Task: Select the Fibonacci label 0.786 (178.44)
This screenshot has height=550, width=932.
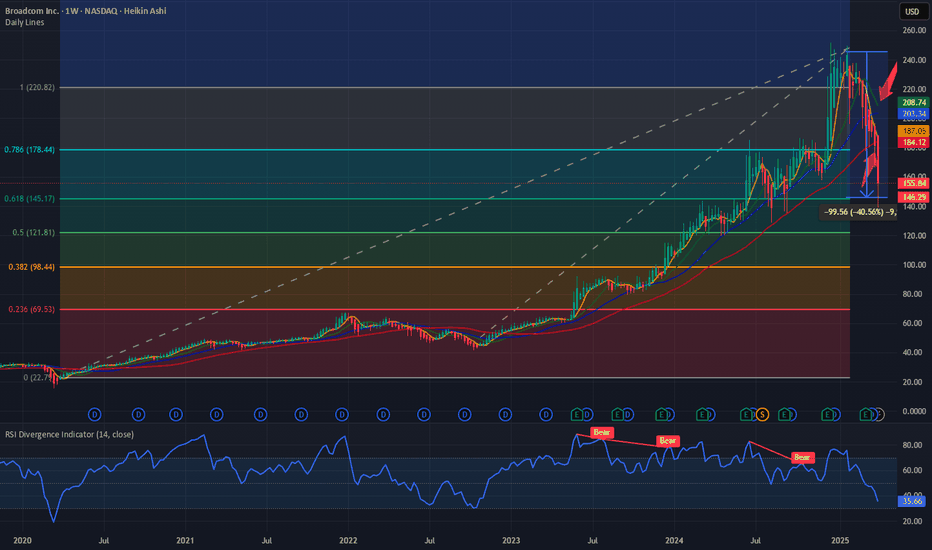Action: [x=29, y=150]
